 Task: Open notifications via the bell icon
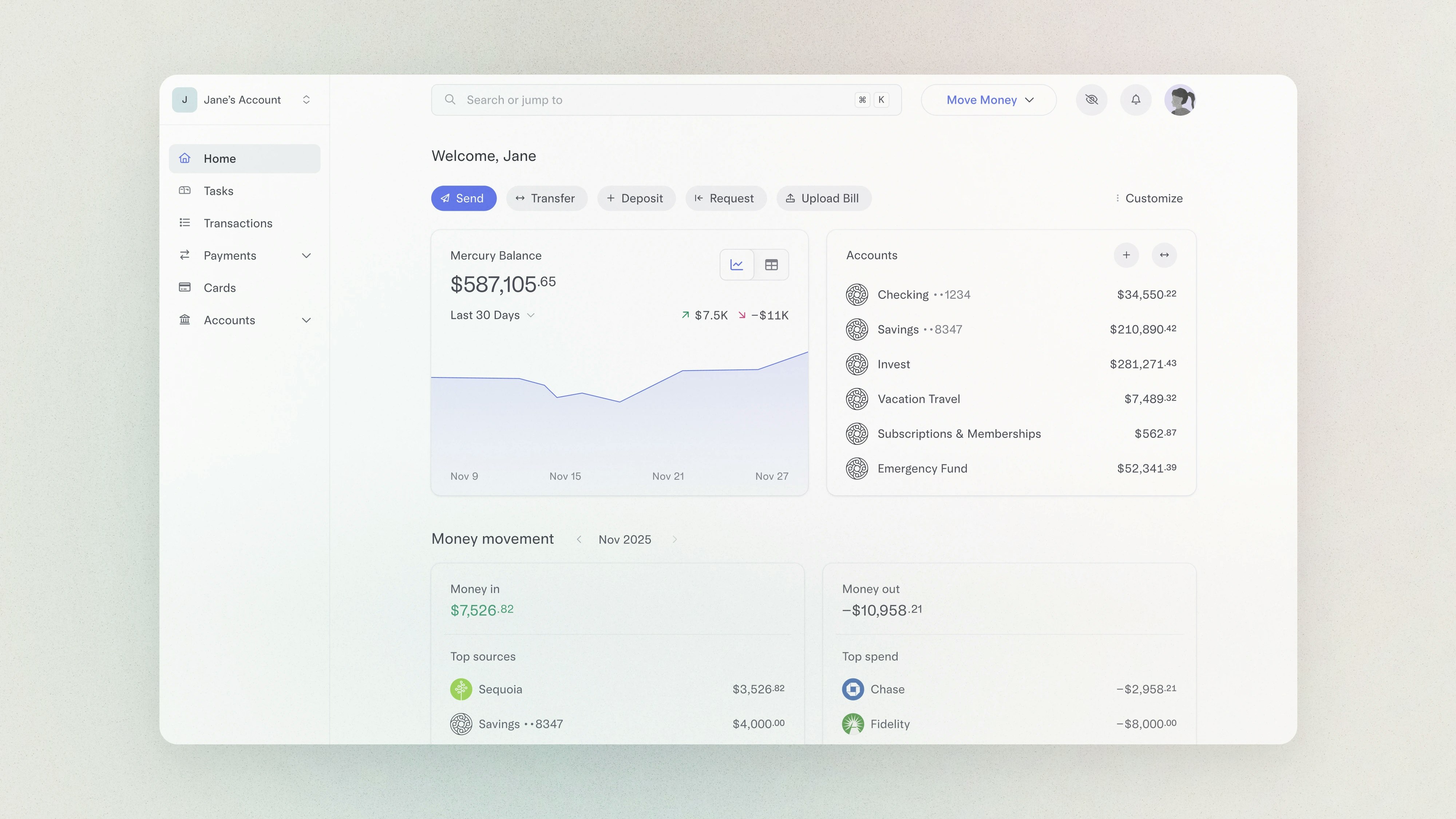[x=1136, y=99]
